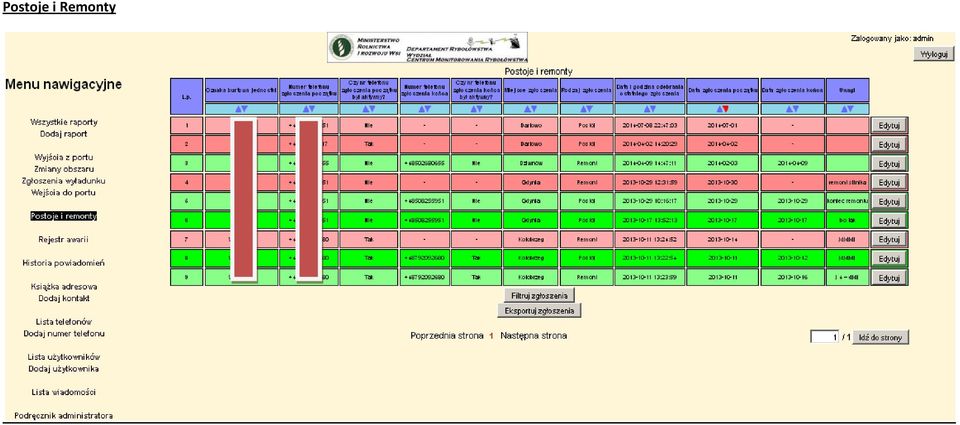Viewport: 960px width, 425px height.
Task: Click Edytuj for row 1
Action: click(889, 126)
